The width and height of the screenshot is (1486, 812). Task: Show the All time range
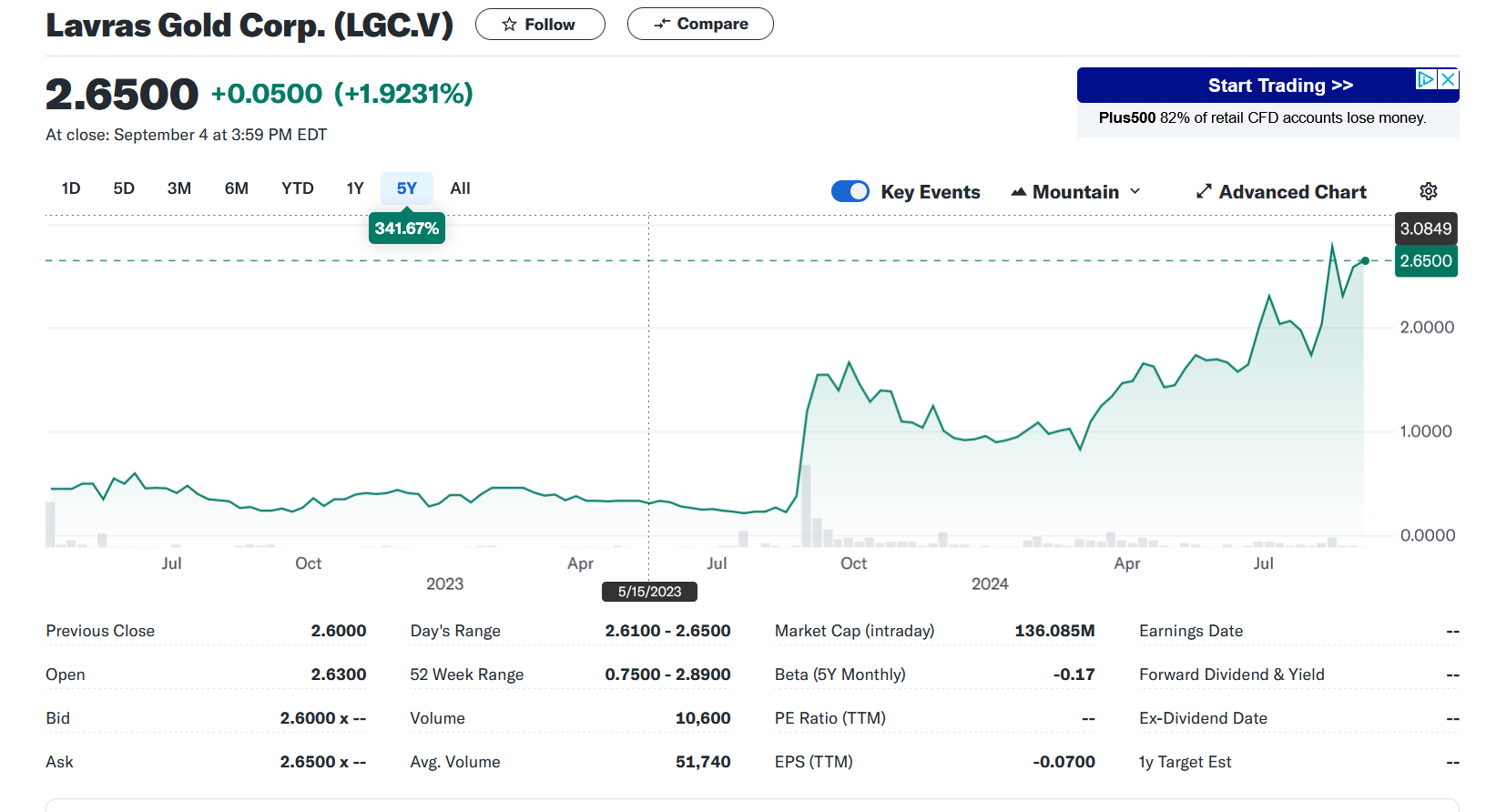pos(461,188)
